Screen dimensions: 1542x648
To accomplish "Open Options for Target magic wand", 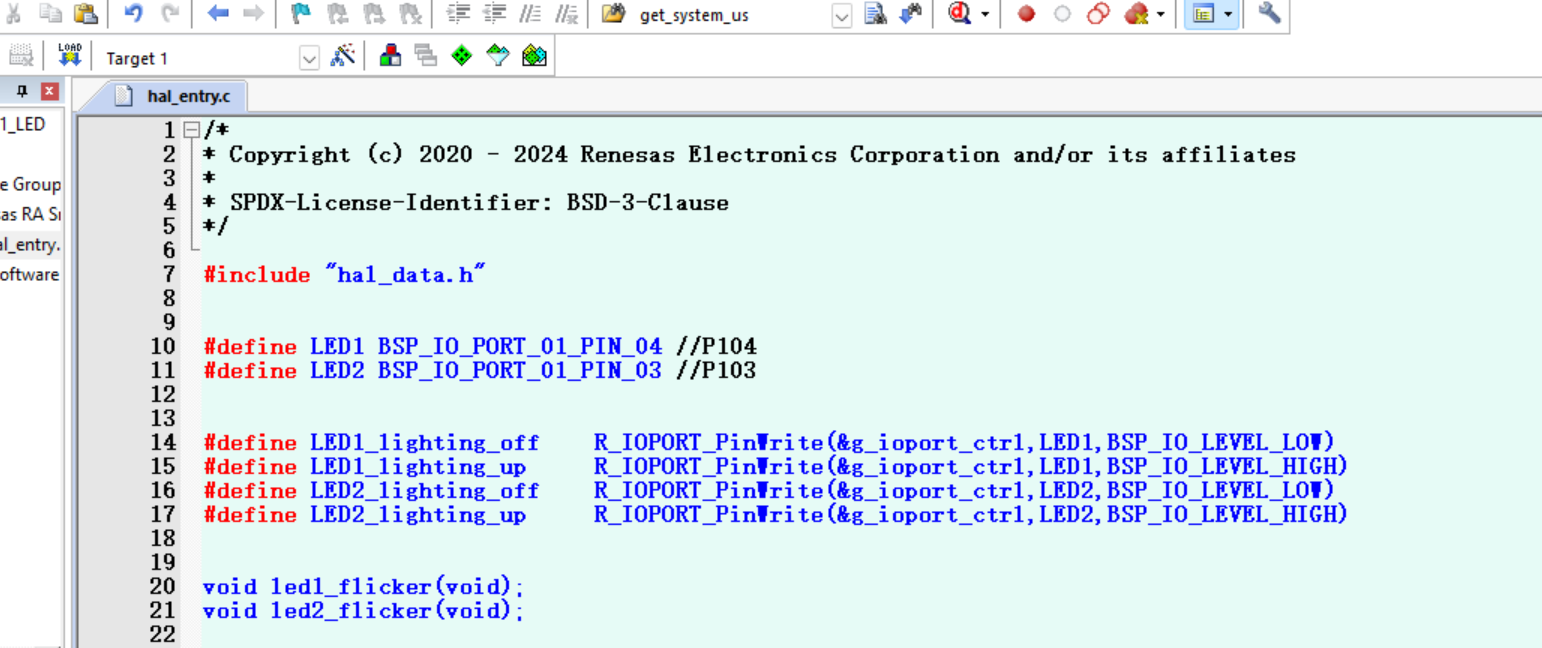I will [343, 56].
